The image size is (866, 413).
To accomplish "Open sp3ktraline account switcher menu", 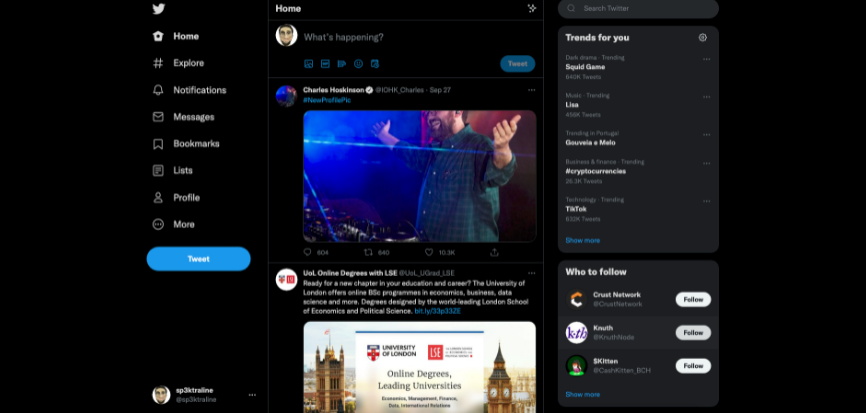I will pyautogui.click(x=252, y=395).
